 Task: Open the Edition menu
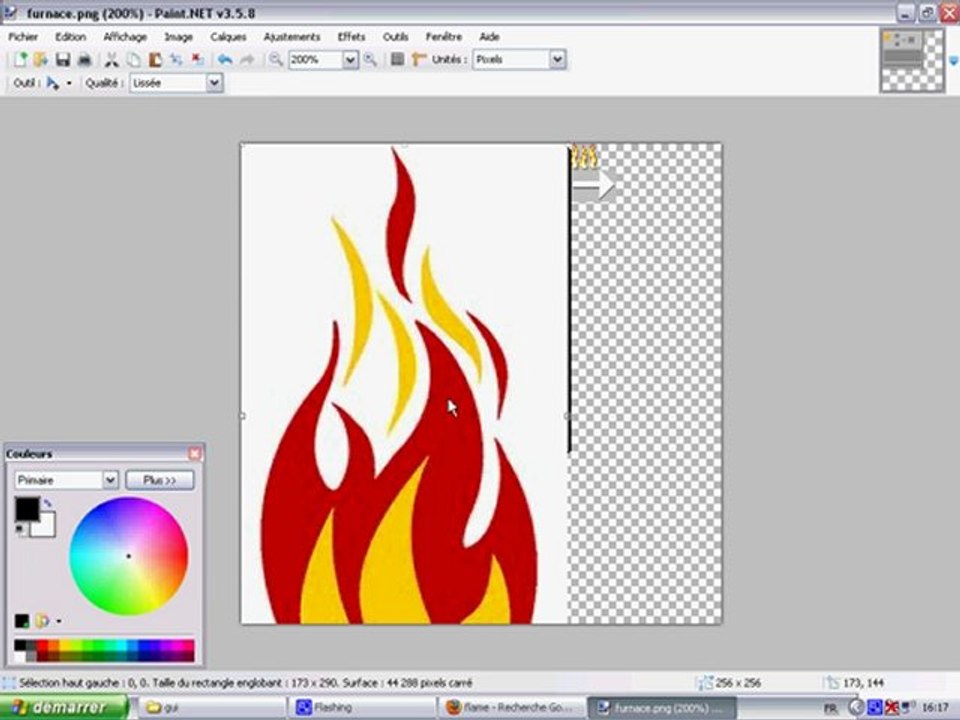pos(70,37)
